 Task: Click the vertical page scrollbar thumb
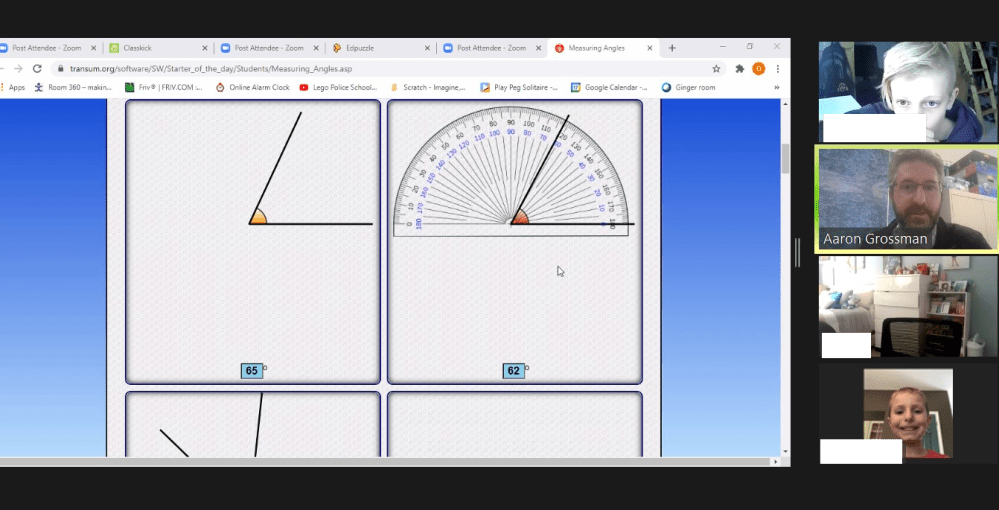pos(785,158)
